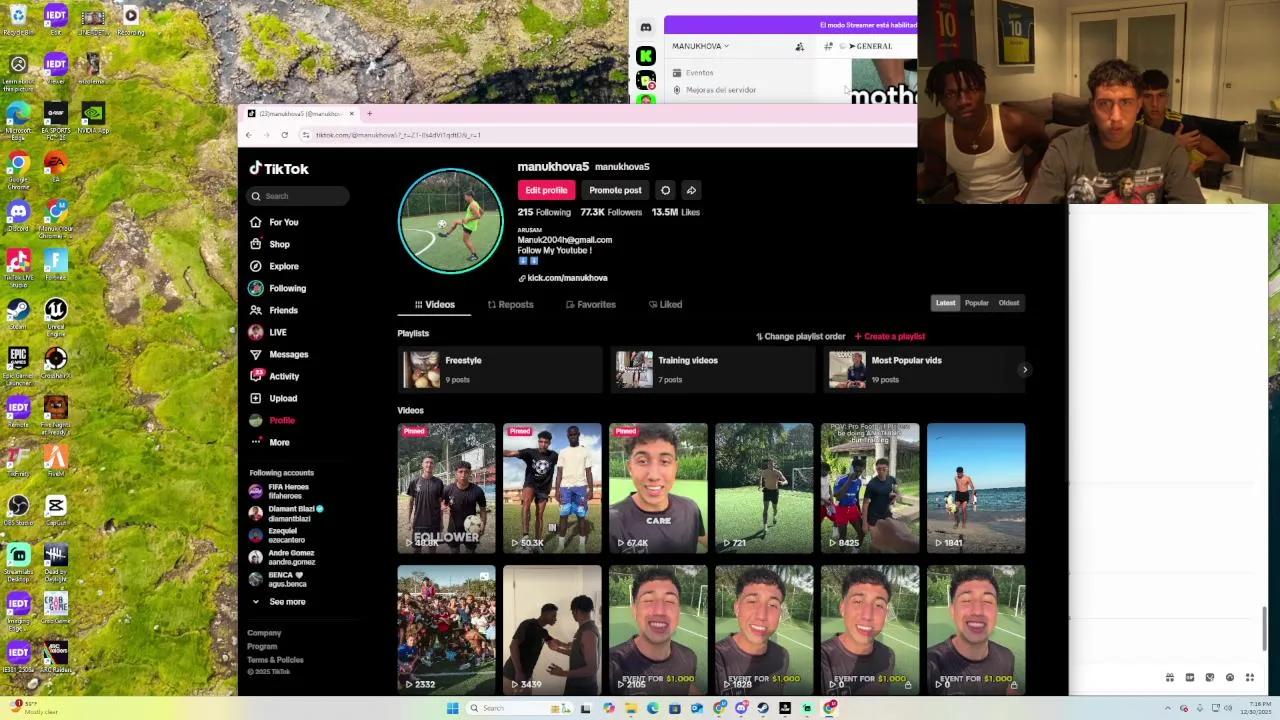Click the TikTok logo
The image size is (1280, 720).
279,169
